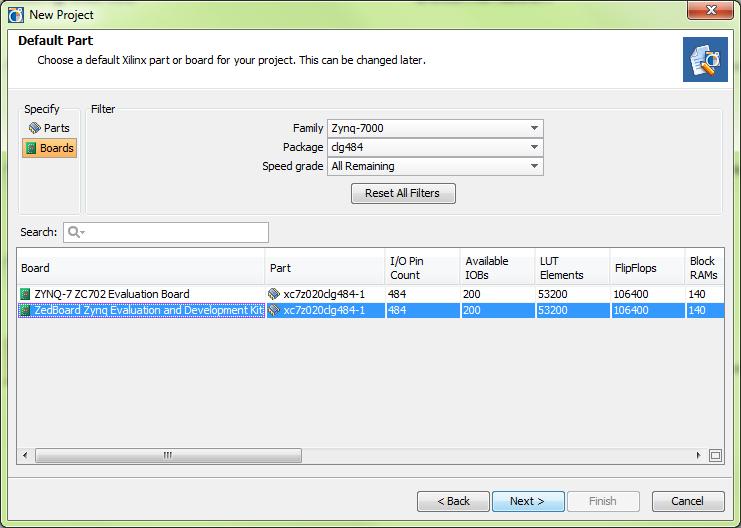This screenshot has height=528, width=741.
Task: Click Available IOBs 200 in ZedBoard row
Action: [472, 310]
